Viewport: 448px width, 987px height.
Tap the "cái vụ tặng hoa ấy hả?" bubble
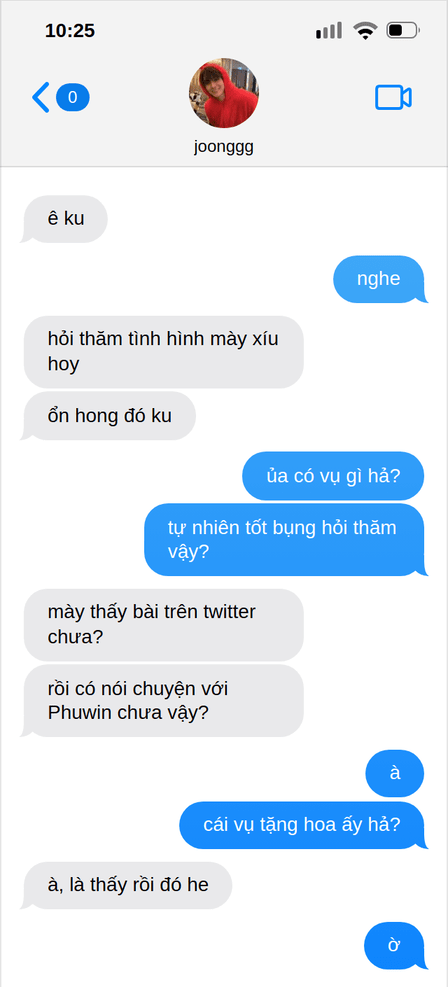[303, 825]
